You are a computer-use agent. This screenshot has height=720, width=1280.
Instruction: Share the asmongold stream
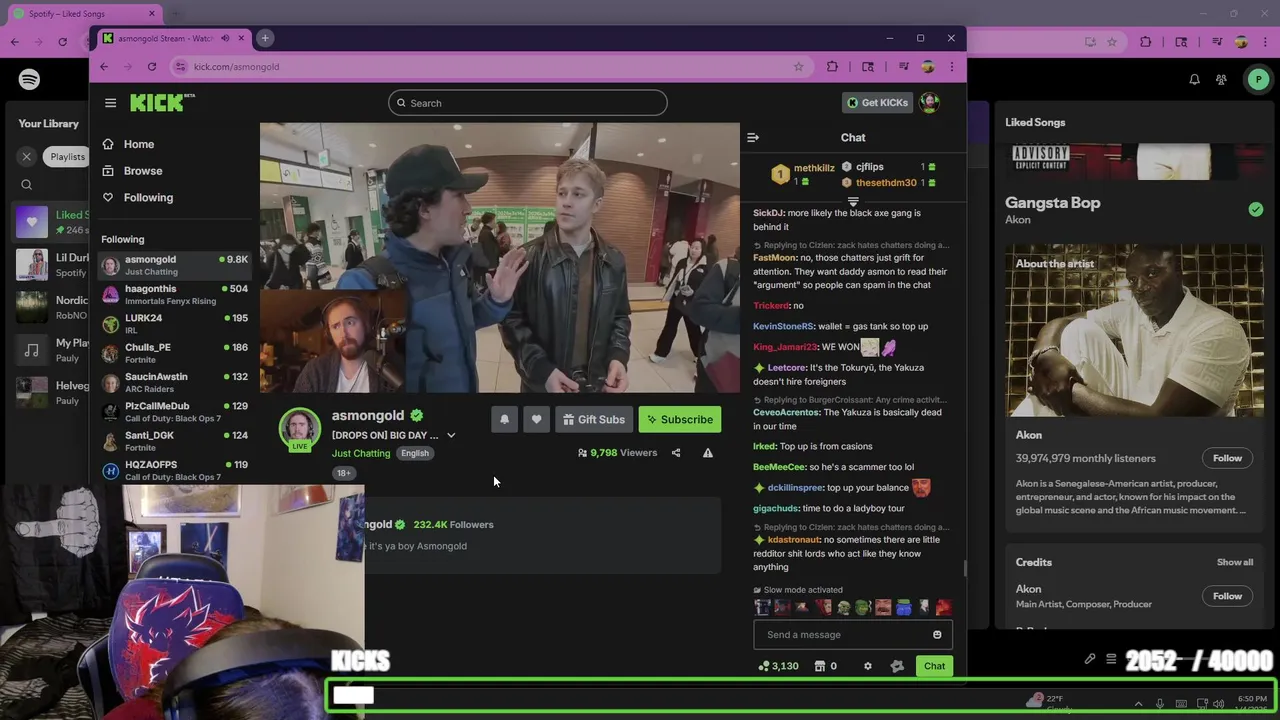676,453
